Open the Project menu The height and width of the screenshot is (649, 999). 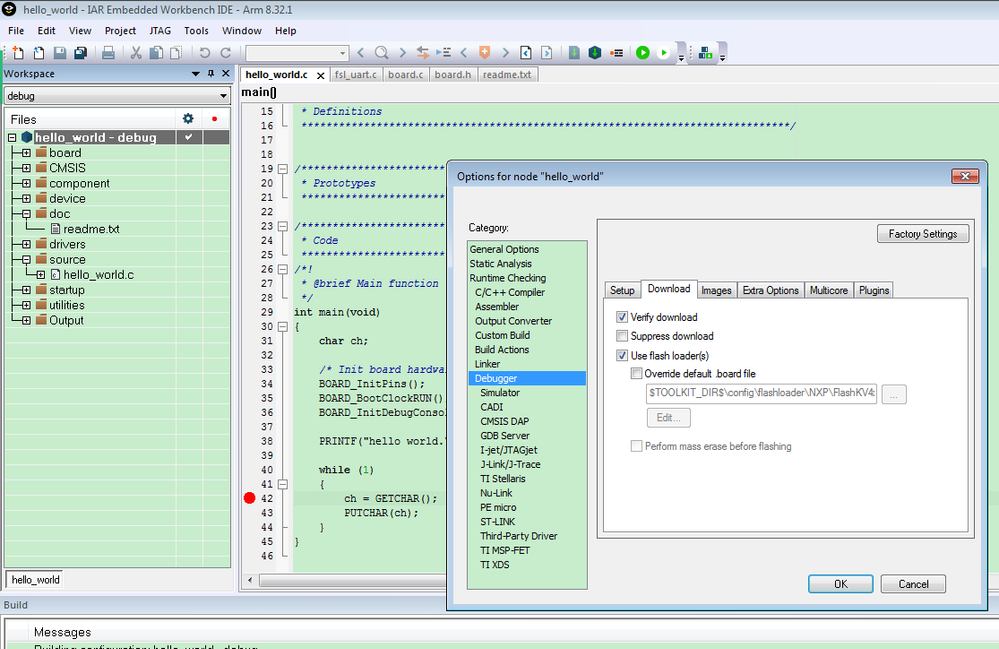coord(120,31)
